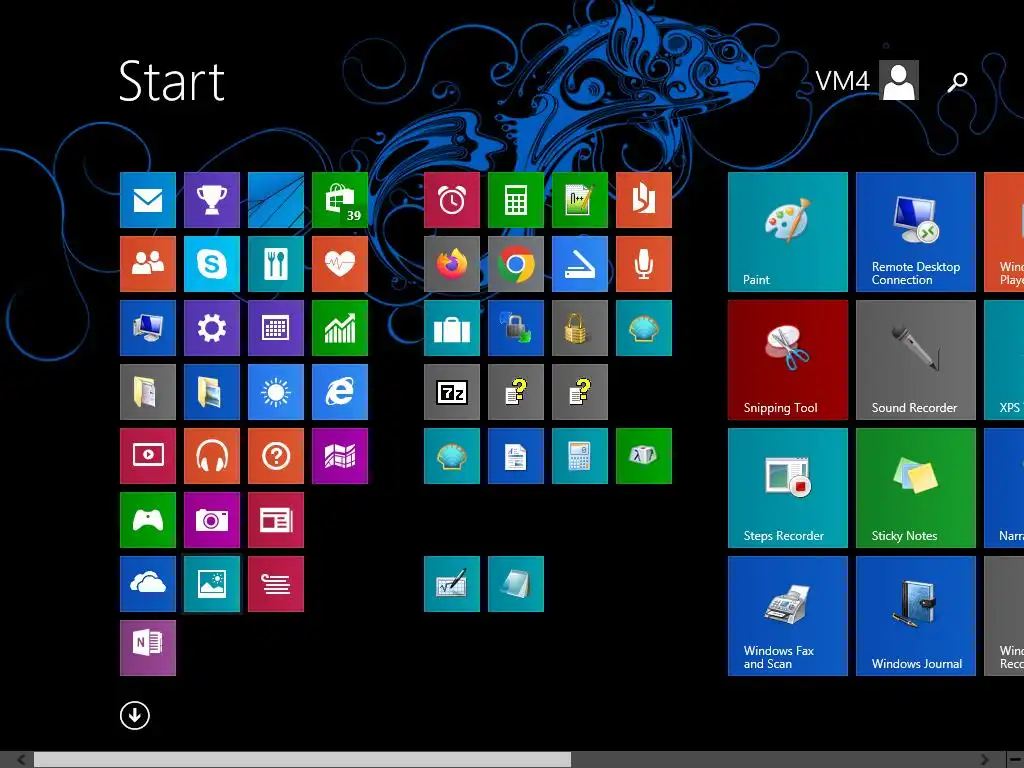Launch Remote Desktop Connection tile
This screenshot has height=768, width=1024.
coord(916,232)
